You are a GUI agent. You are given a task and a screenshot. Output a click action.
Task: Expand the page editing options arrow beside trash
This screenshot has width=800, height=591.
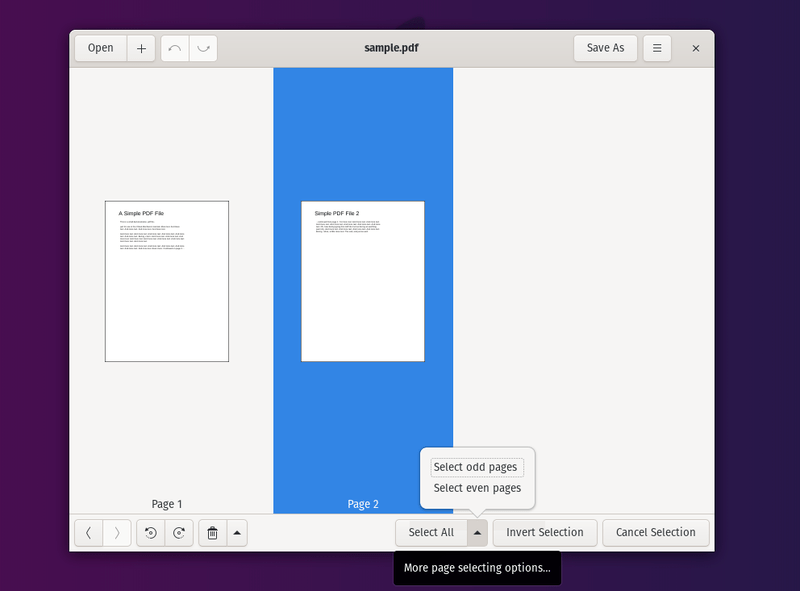(236, 532)
